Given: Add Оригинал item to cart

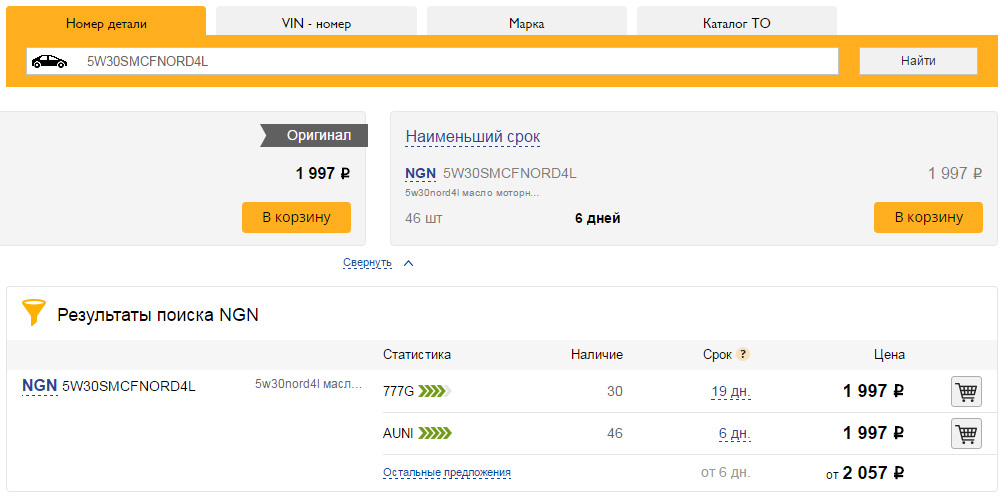Looking at the screenshot, I should point(296,217).
